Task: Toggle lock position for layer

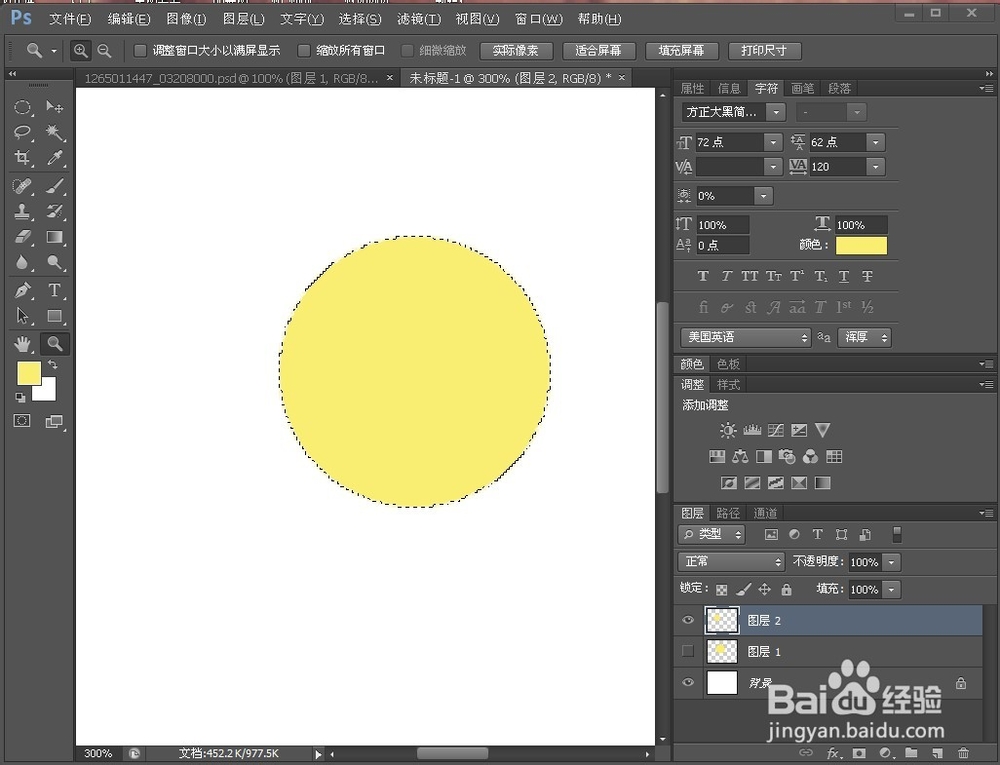Action: (x=765, y=590)
